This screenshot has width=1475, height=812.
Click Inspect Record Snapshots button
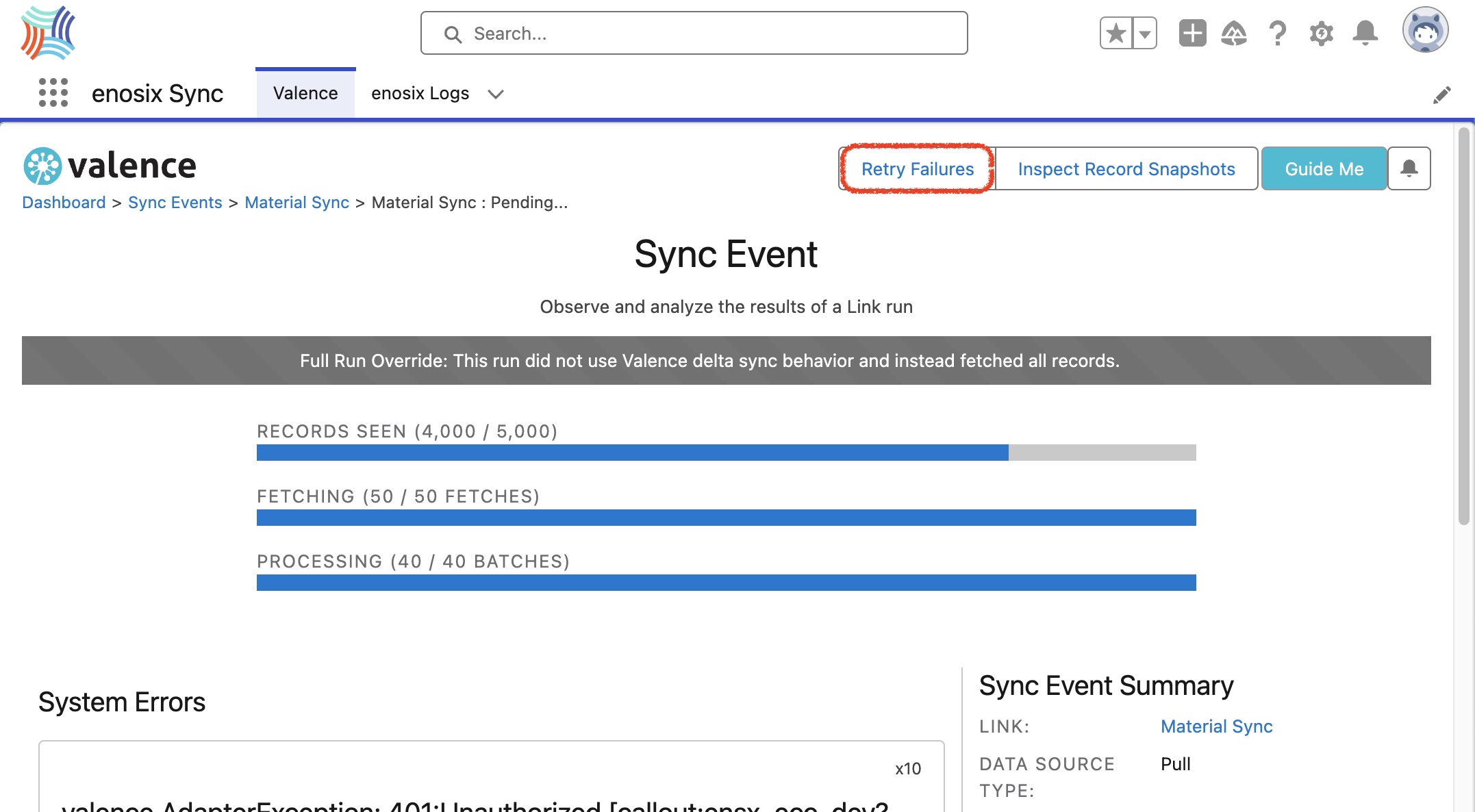1126,168
